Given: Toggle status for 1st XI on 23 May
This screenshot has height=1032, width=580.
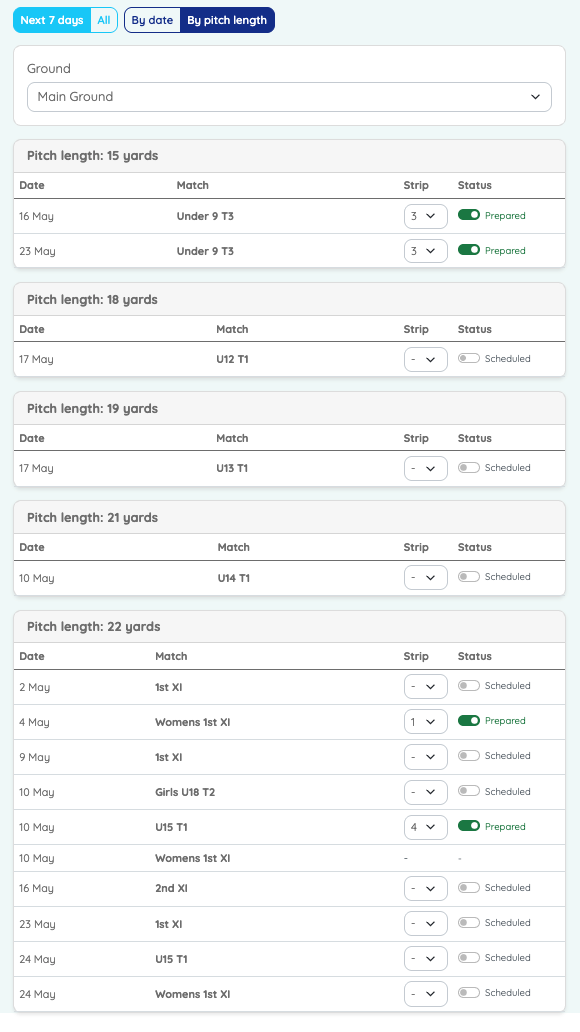Looking at the screenshot, I should 468,922.
